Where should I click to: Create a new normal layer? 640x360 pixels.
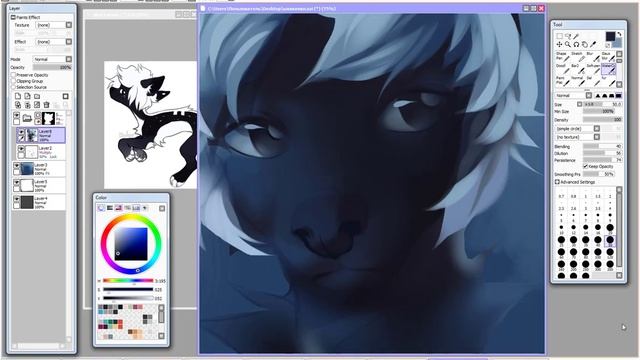pyautogui.click(x=18, y=96)
